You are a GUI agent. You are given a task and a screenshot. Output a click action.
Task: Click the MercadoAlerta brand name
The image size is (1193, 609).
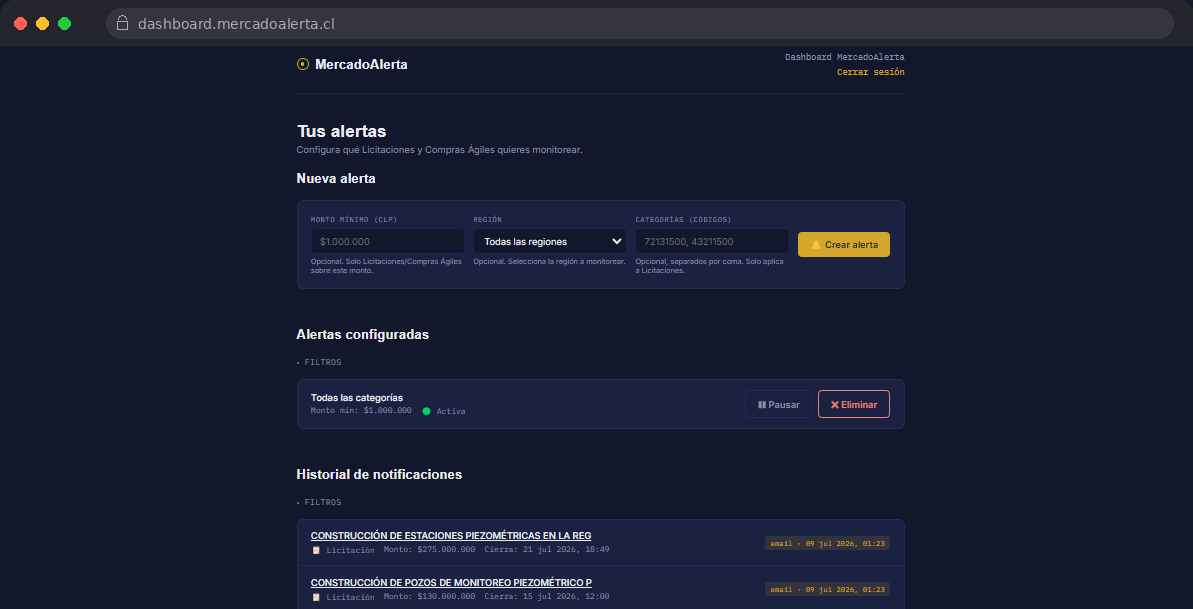[x=361, y=65]
